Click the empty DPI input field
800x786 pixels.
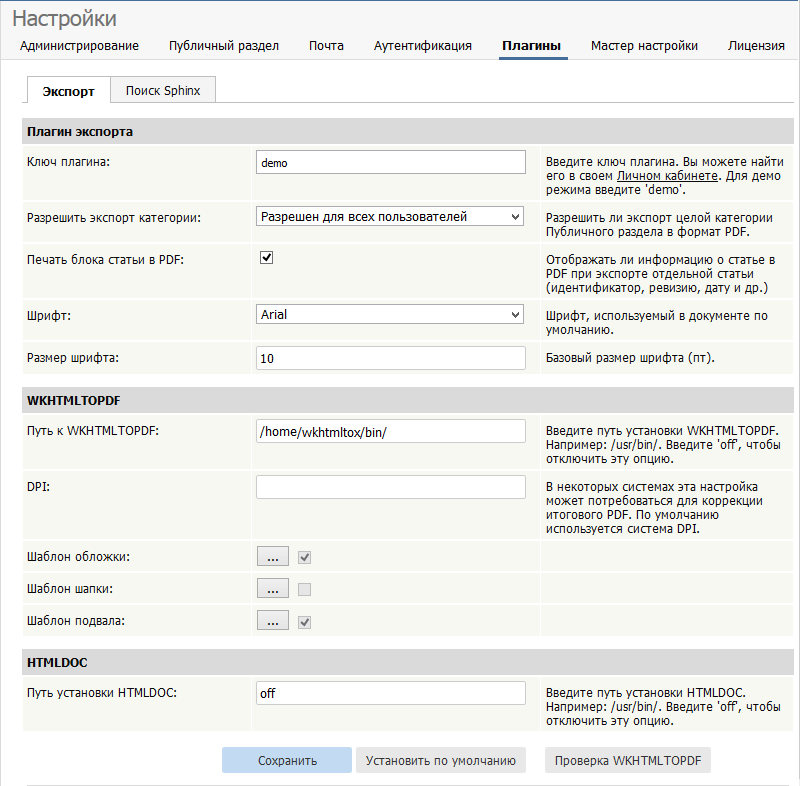pyautogui.click(x=391, y=487)
